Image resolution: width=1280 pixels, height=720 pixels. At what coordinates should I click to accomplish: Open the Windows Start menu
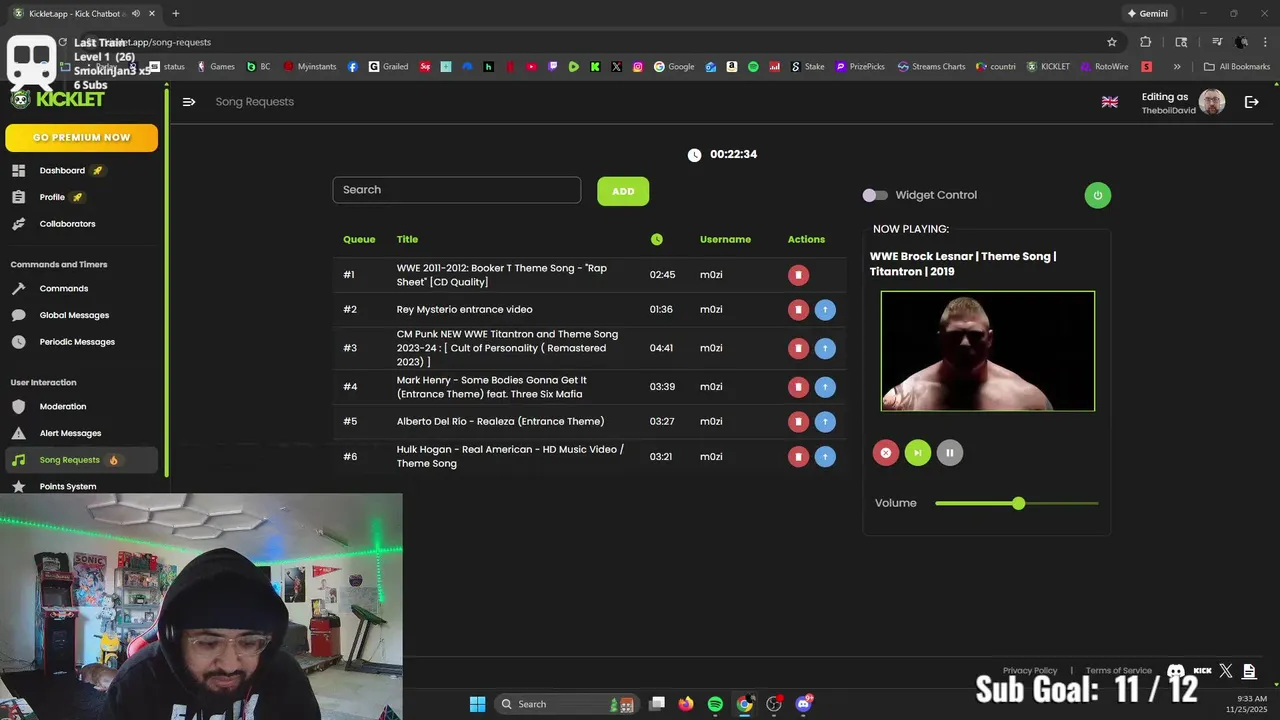coord(477,704)
